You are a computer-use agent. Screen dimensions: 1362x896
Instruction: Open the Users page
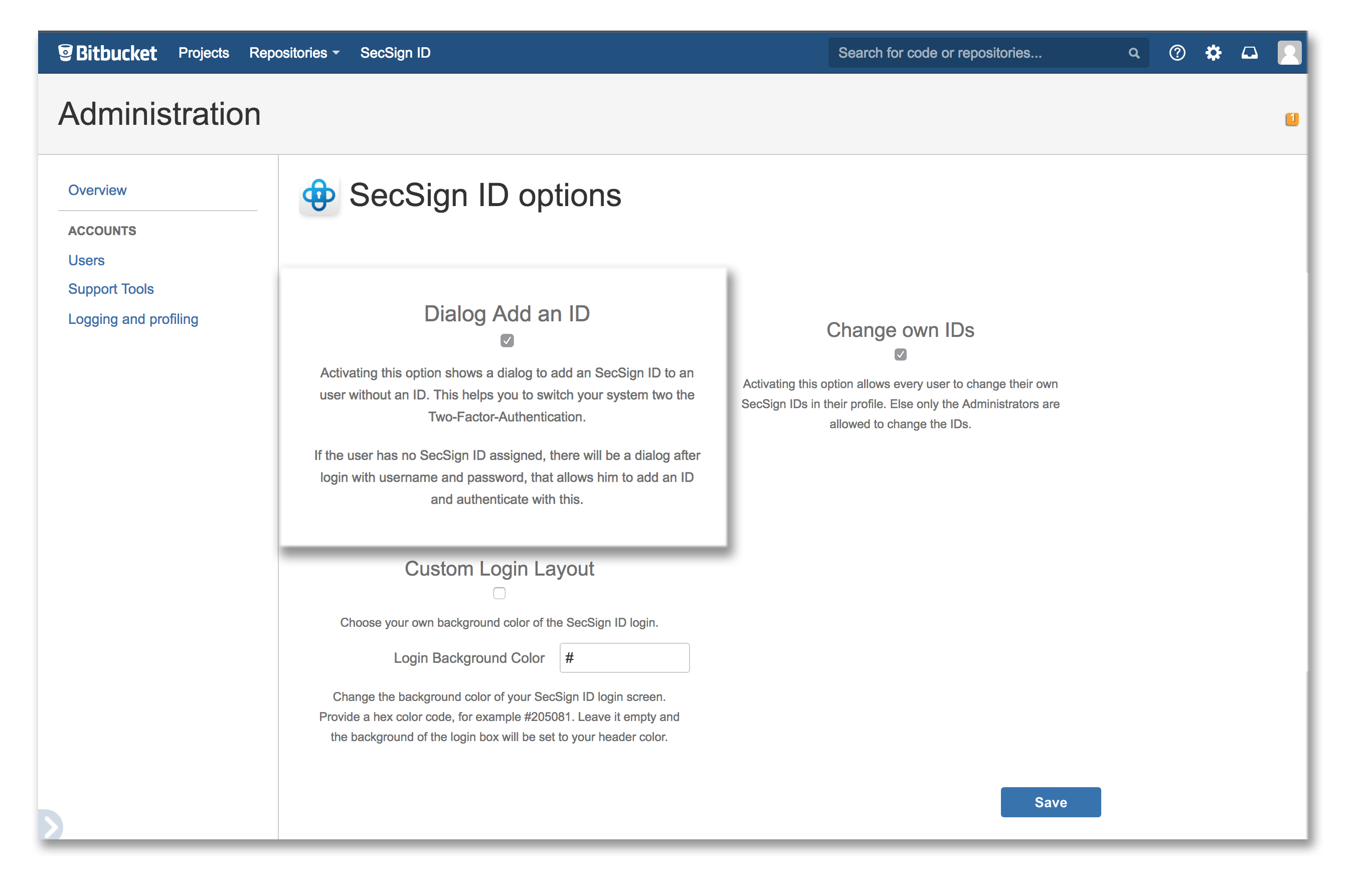(x=86, y=260)
